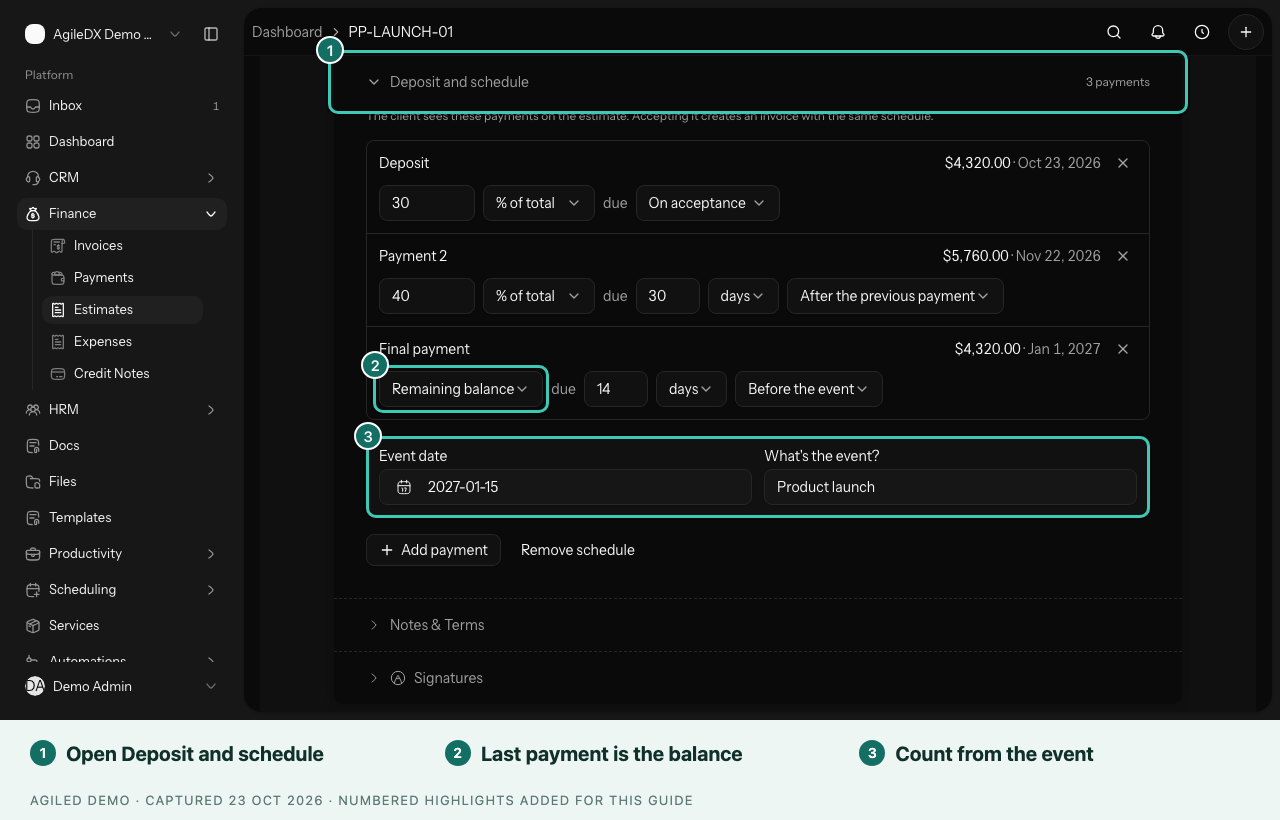This screenshot has width=1280, height=820.
Task: Open the Before the event dropdown
Action: pos(809,389)
